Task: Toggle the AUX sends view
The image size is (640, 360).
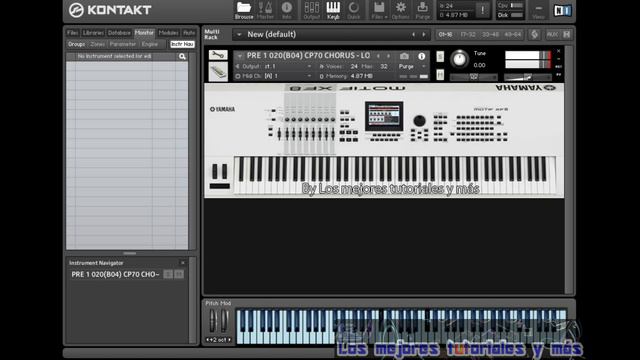Action: click(552, 35)
